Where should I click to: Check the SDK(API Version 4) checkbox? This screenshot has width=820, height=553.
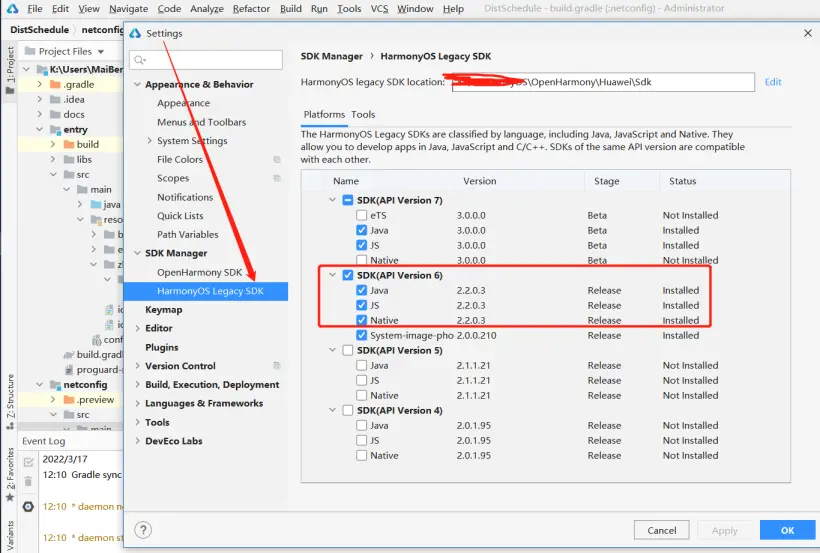click(348, 410)
